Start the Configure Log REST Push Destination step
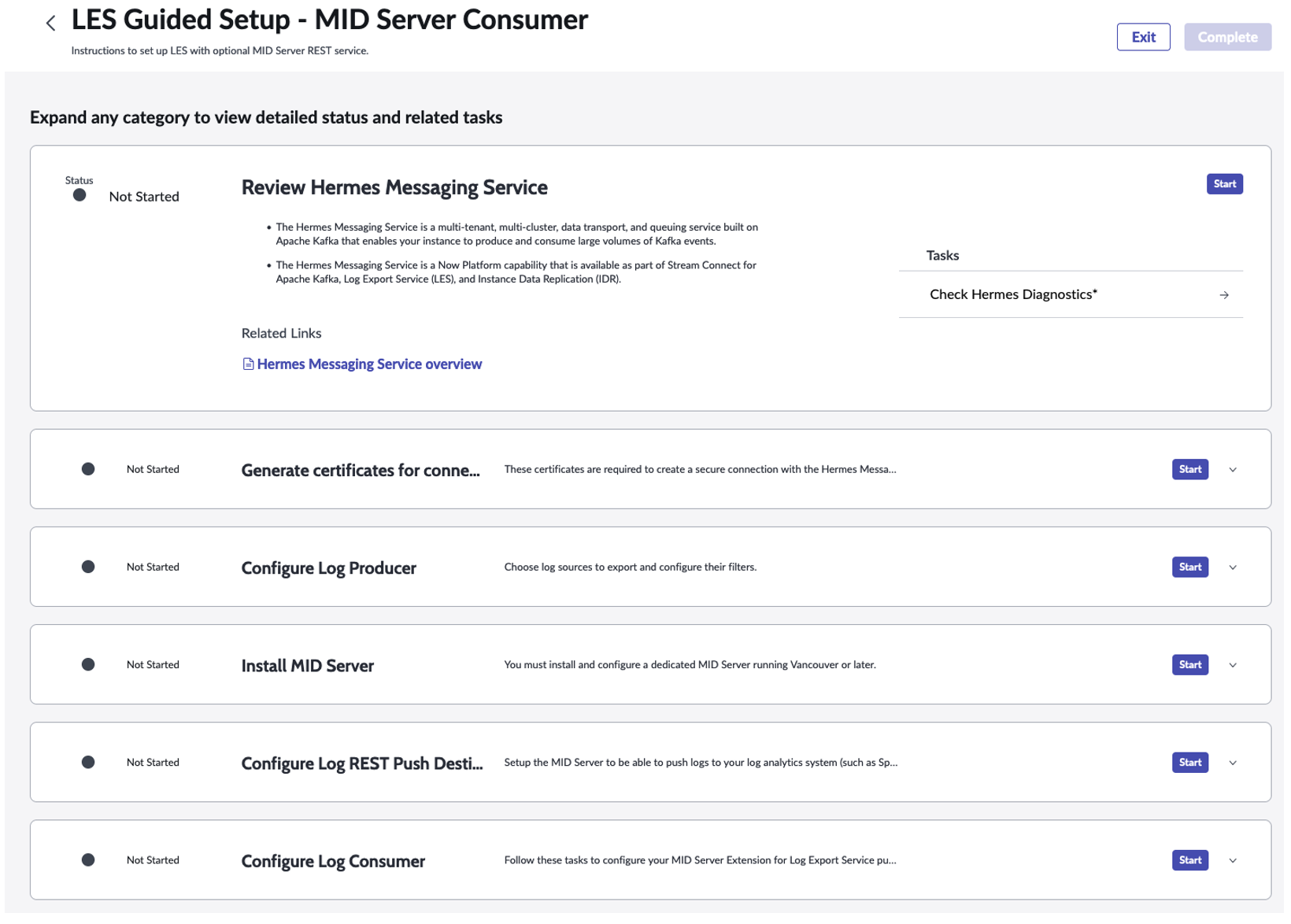1291x924 pixels. tap(1189, 763)
